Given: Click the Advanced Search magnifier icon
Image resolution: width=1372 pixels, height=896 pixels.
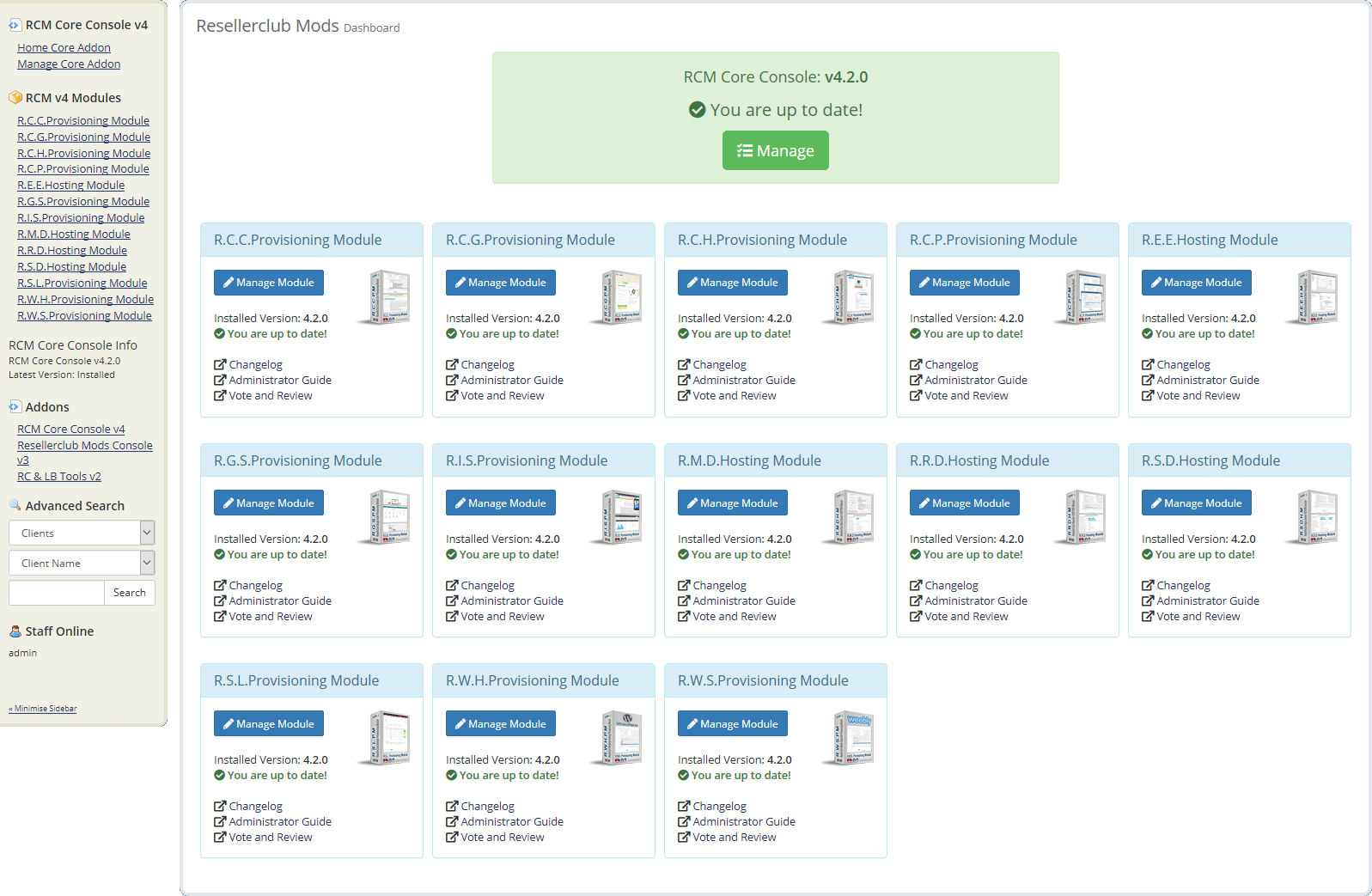Looking at the screenshot, I should coord(15,505).
